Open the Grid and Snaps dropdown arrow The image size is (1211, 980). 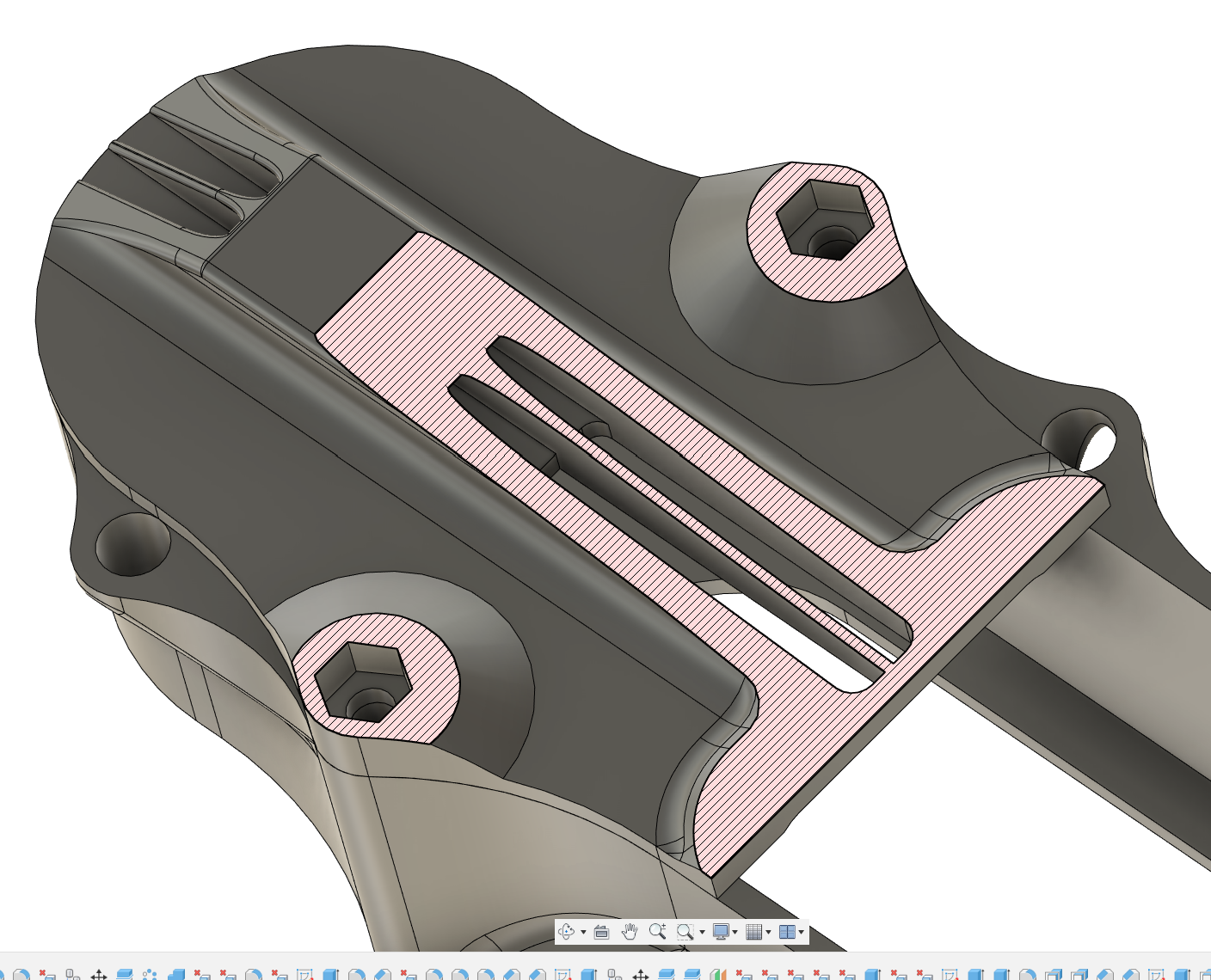point(768,932)
